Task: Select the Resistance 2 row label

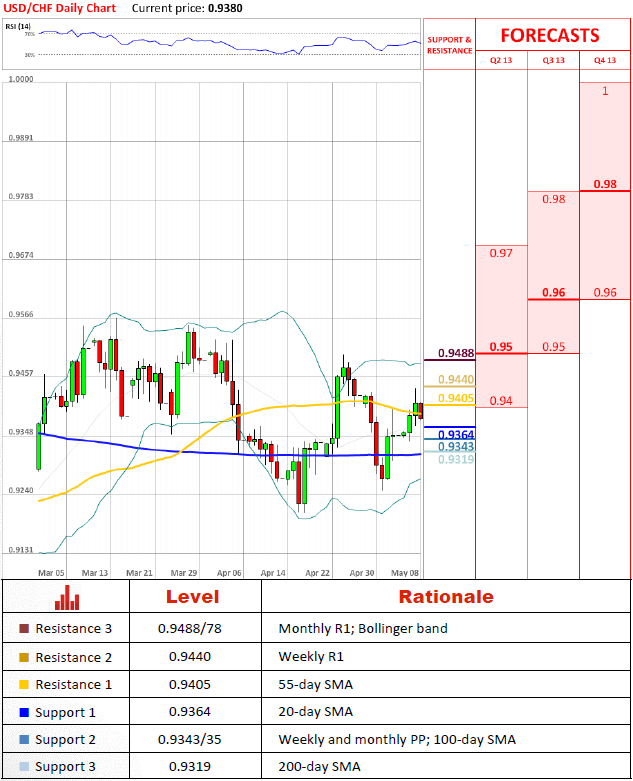Action: (74, 657)
